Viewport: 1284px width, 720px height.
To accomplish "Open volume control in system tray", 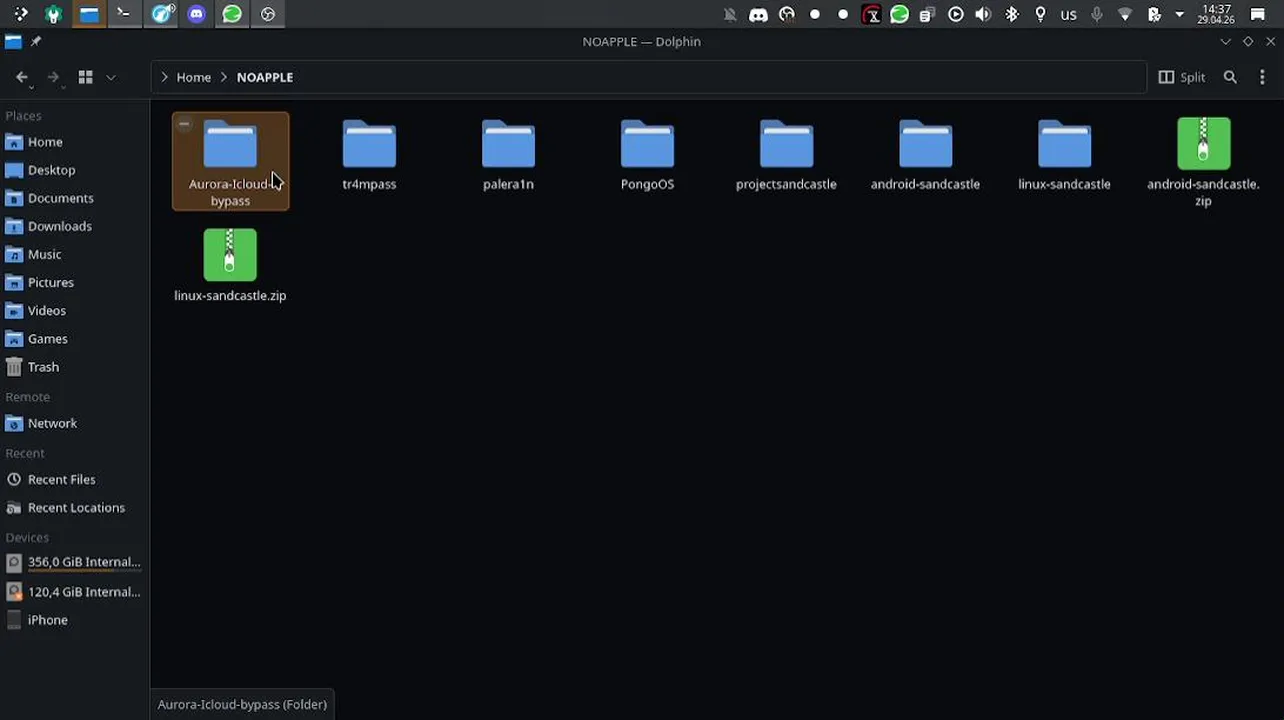I will coord(984,14).
